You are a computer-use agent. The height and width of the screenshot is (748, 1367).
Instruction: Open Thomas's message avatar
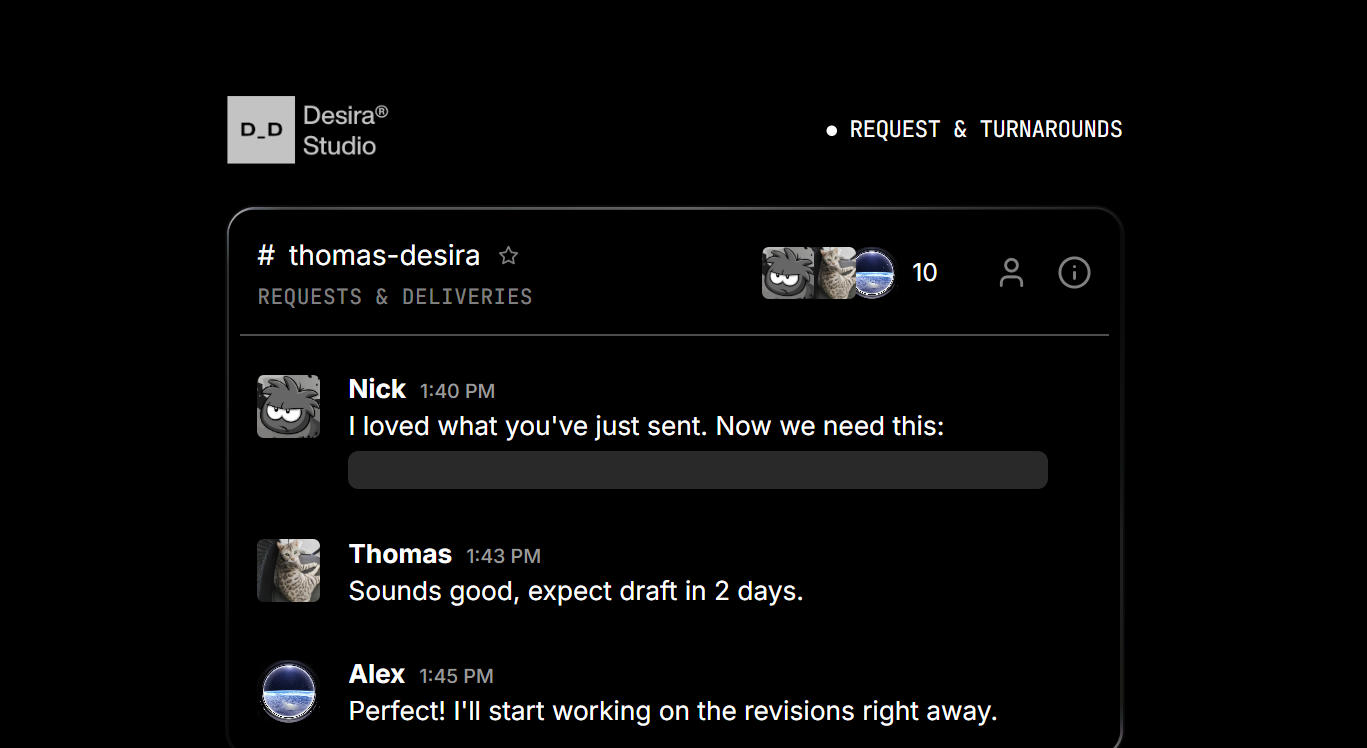(x=288, y=570)
